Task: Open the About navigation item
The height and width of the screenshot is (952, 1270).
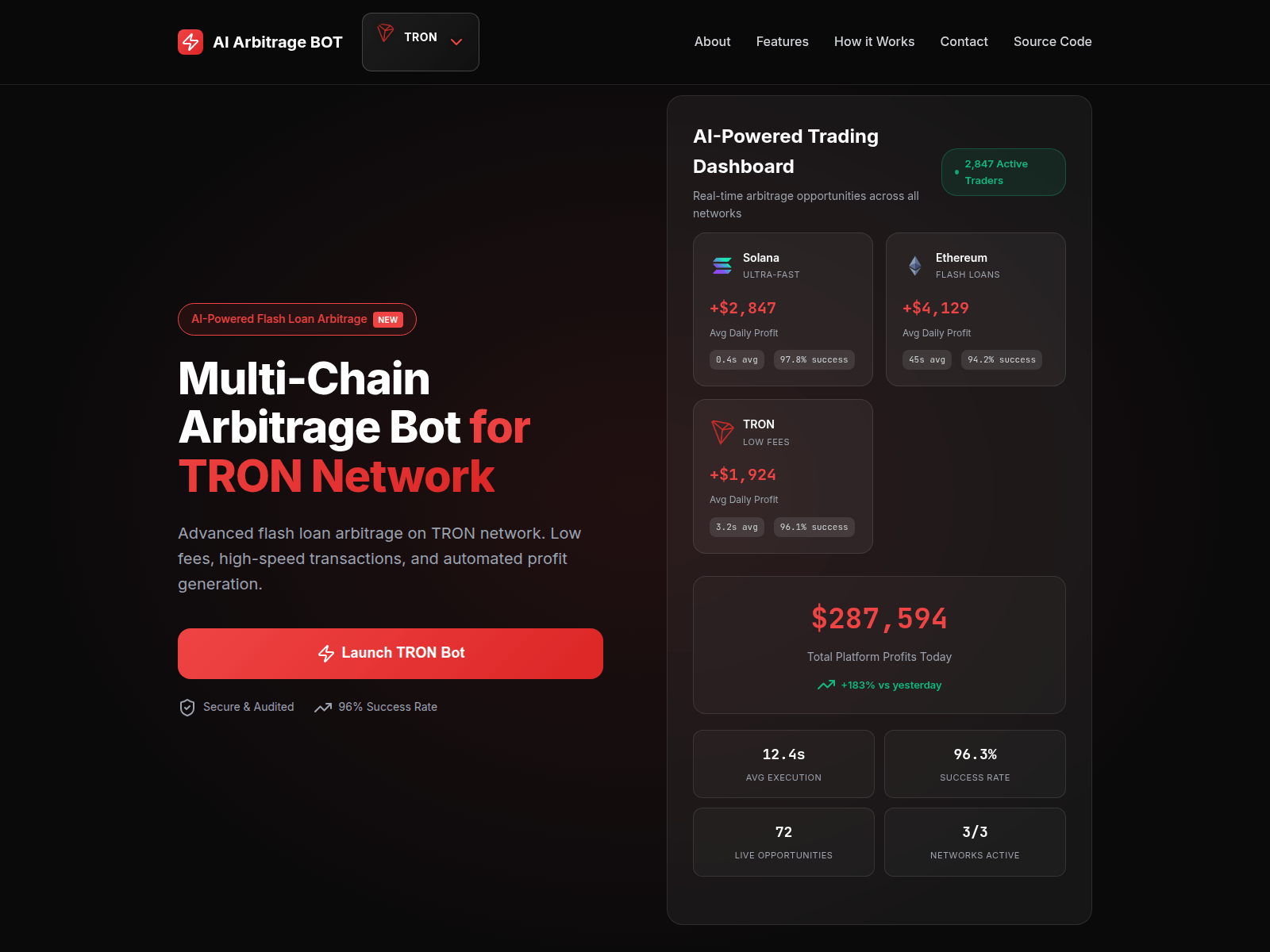Action: (712, 41)
